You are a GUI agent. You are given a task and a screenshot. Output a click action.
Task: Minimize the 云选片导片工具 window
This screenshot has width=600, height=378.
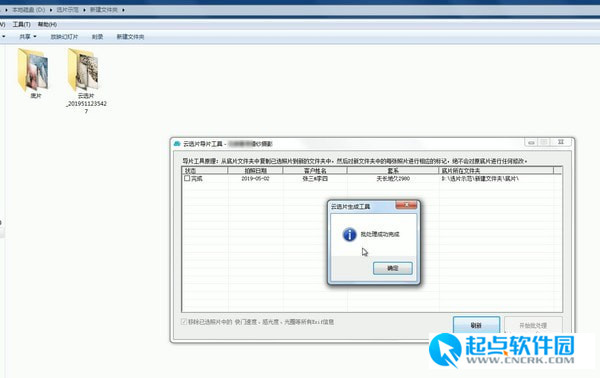coord(531,142)
